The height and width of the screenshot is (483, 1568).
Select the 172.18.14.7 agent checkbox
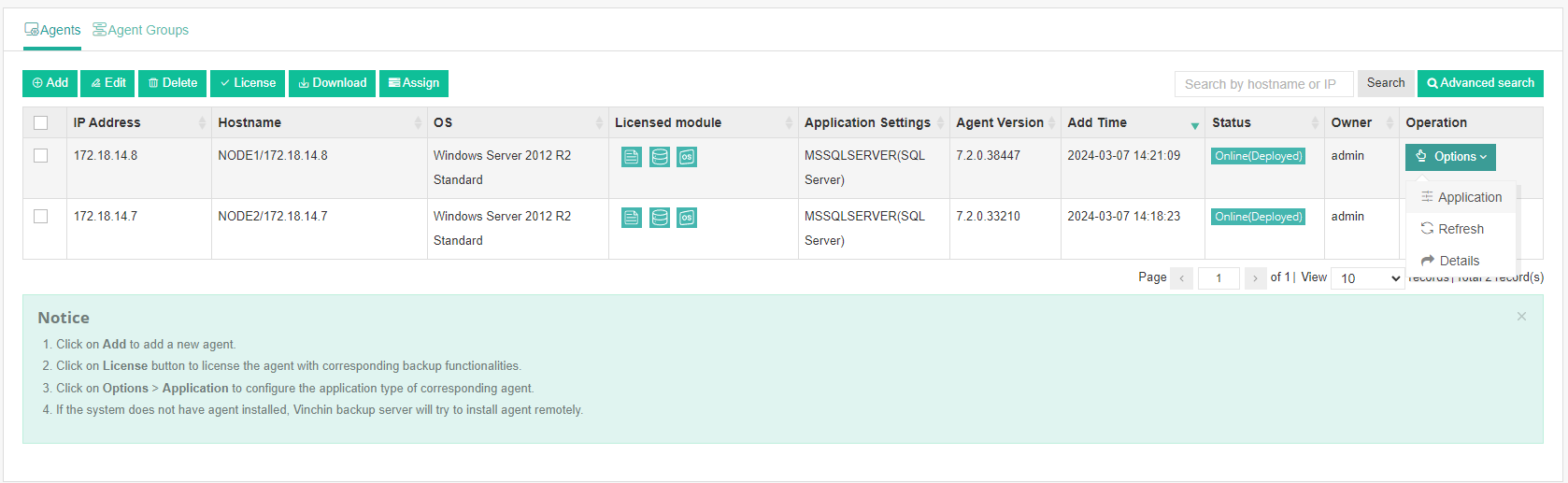click(40, 216)
